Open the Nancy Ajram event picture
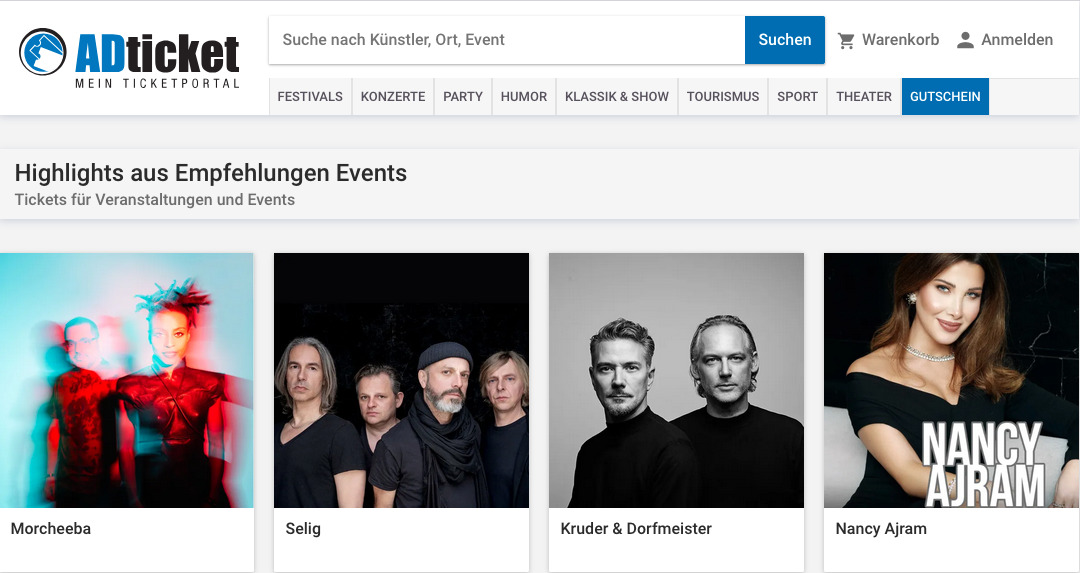 (951, 380)
